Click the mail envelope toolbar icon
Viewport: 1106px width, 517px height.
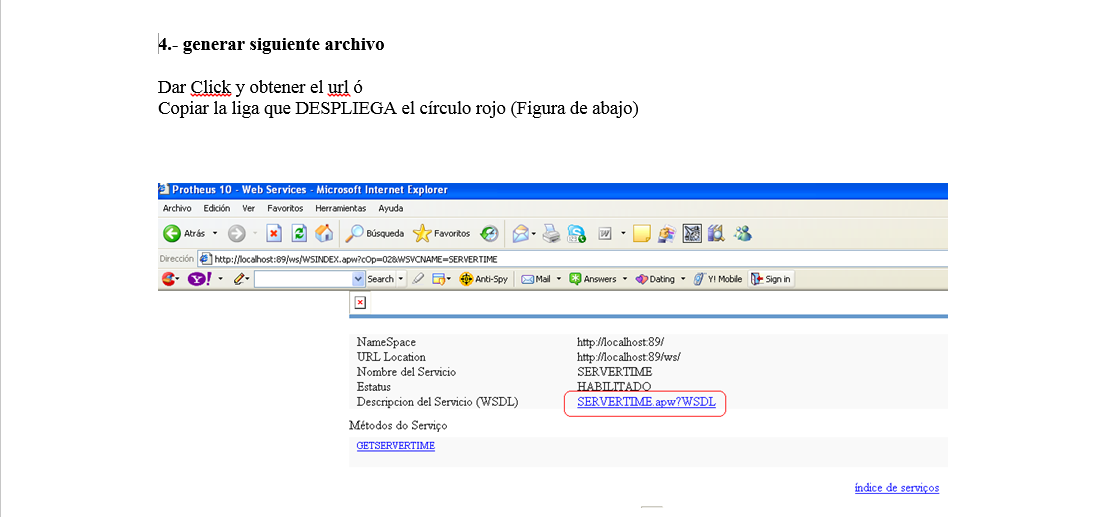521,233
